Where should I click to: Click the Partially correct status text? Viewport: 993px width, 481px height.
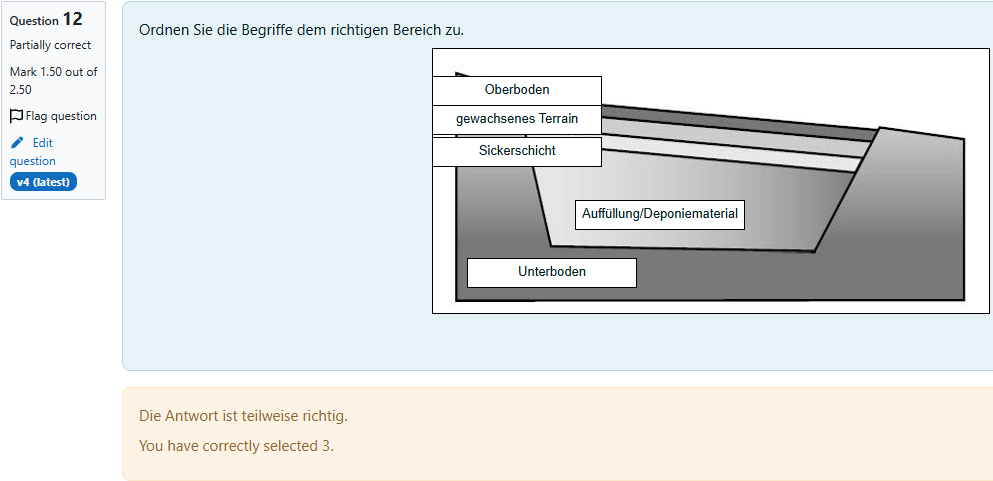(x=50, y=45)
